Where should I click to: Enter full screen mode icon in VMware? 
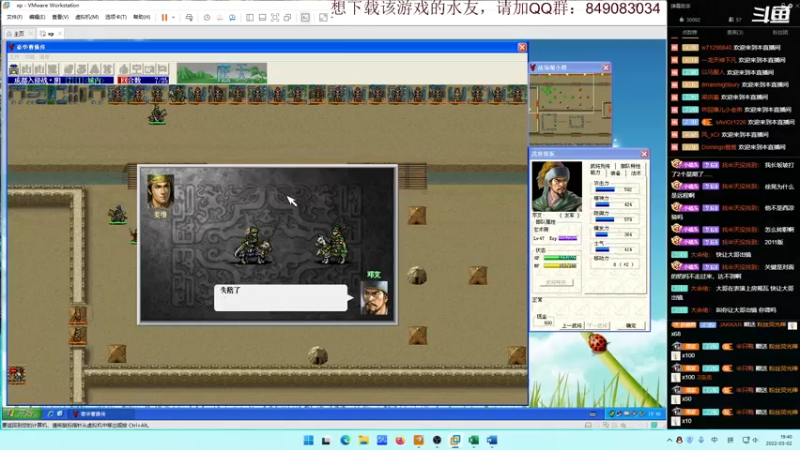click(275, 17)
